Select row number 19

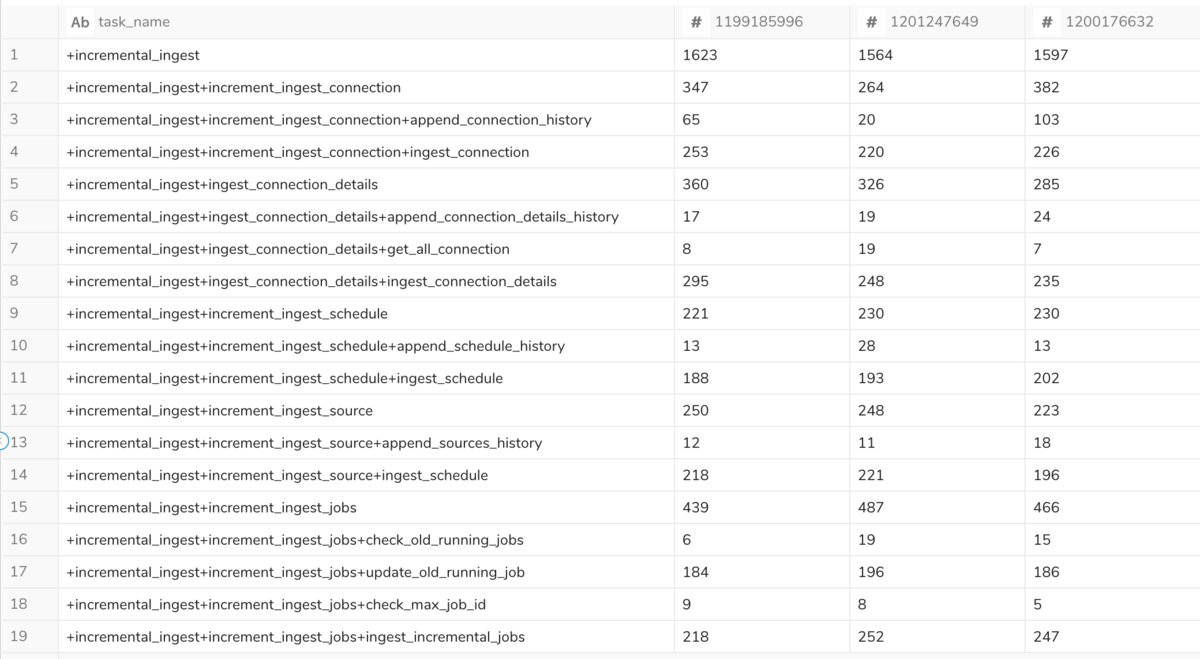pyautogui.click(x=19, y=636)
